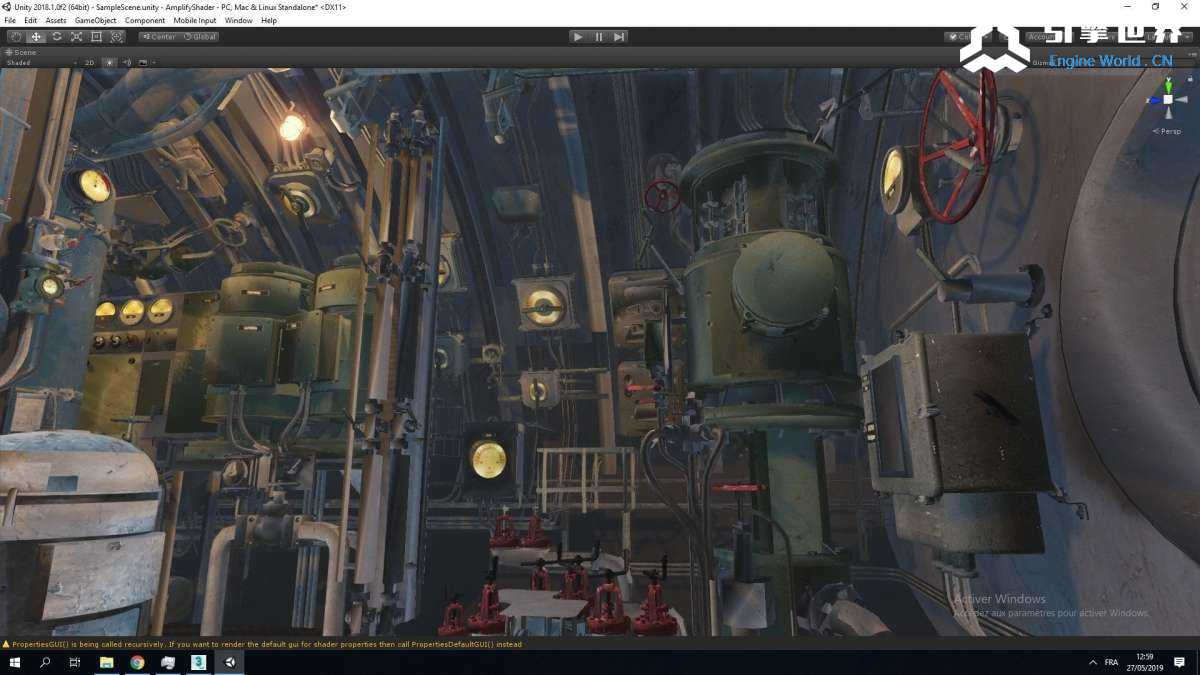Viewport: 1200px width, 675px height.
Task: Click the center cube of scene gizmo
Action: coord(1168,100)
